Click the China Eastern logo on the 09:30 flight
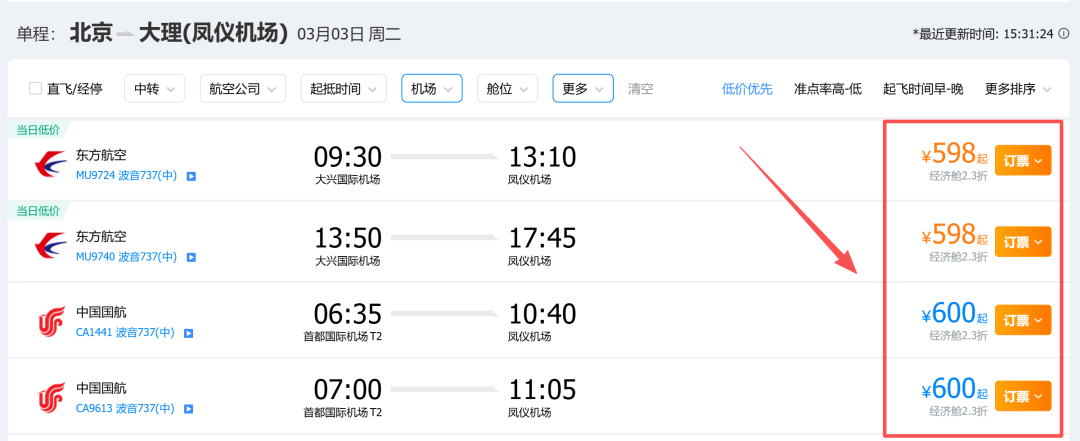This screenshot has width=1080, height=441. pos(50,165)
